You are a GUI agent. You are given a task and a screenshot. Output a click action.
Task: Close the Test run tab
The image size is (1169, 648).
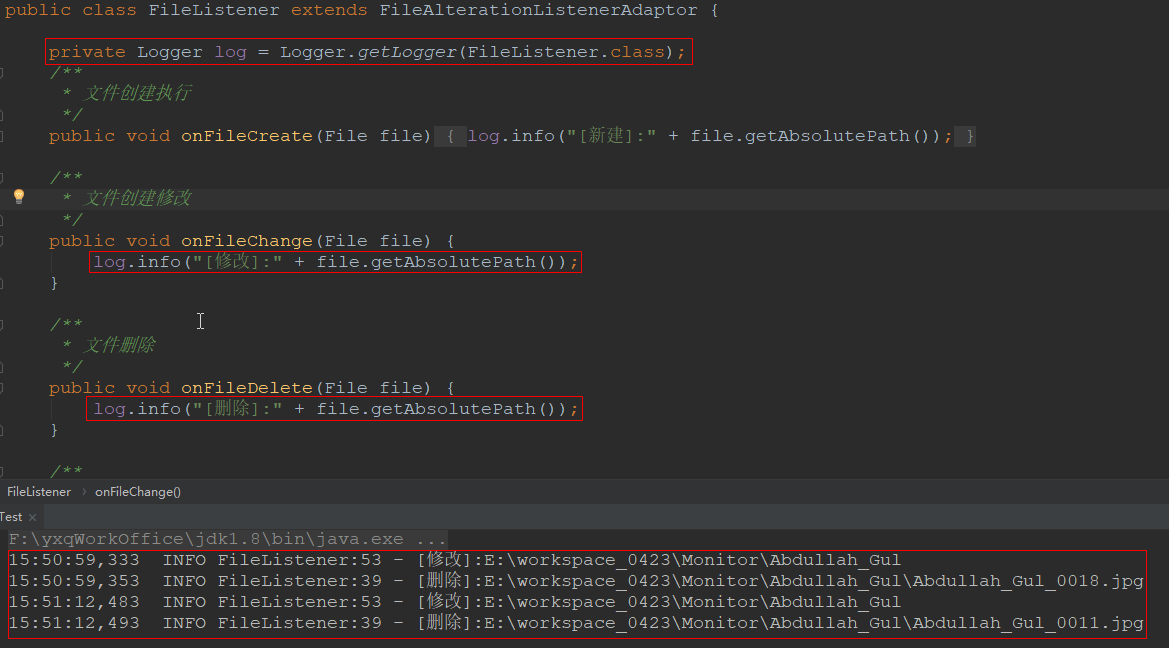pyautogui.click(x=32, y=518)
